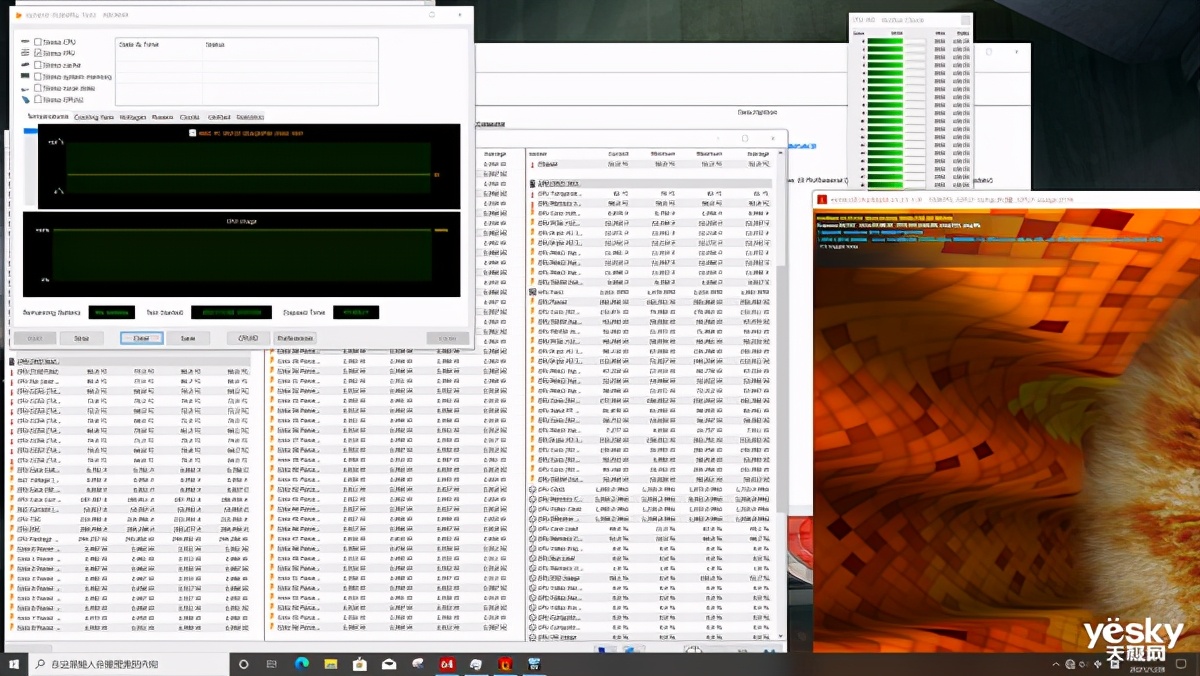
Task: Click the Microsoft Store taskbar icon
Action: click(x=359, y=664)
